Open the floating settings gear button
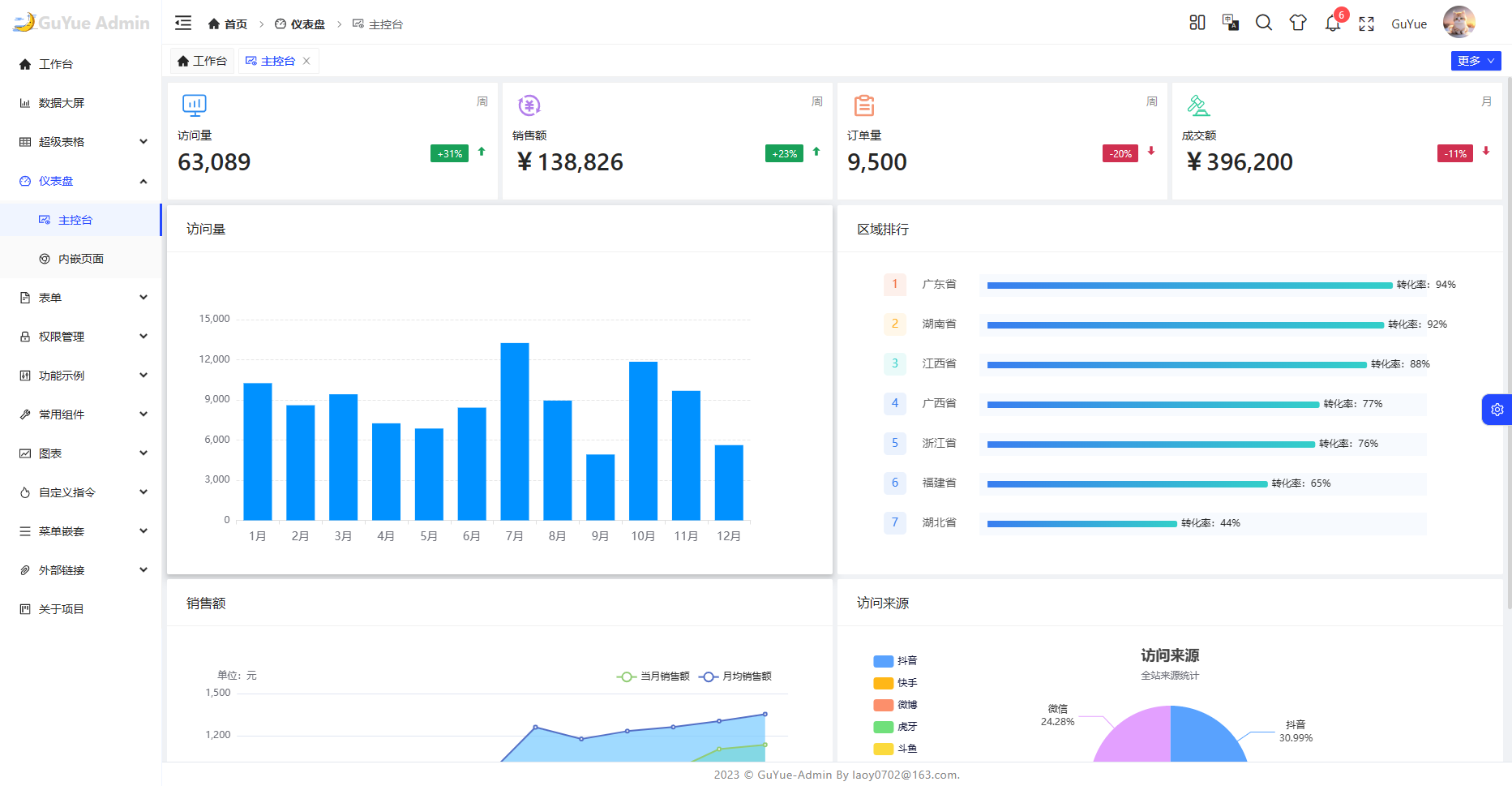Viewport: 1512px width, 786px height. tap(1497, 410)
